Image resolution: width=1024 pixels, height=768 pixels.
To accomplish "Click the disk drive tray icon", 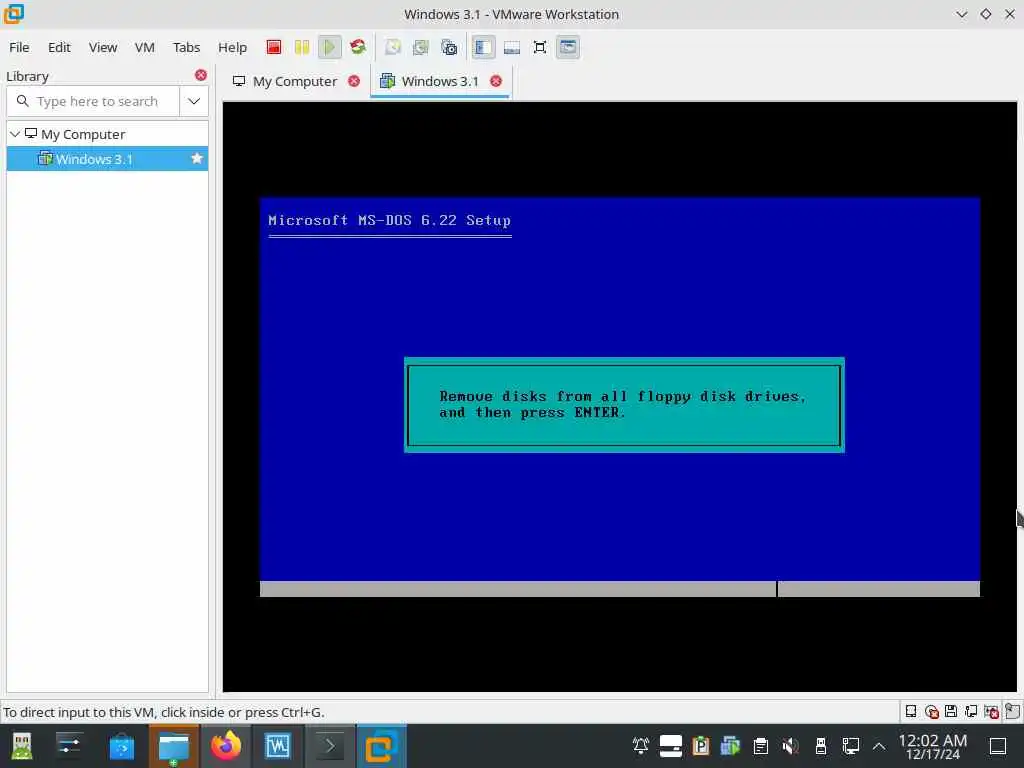I will [x=671, y=746].
